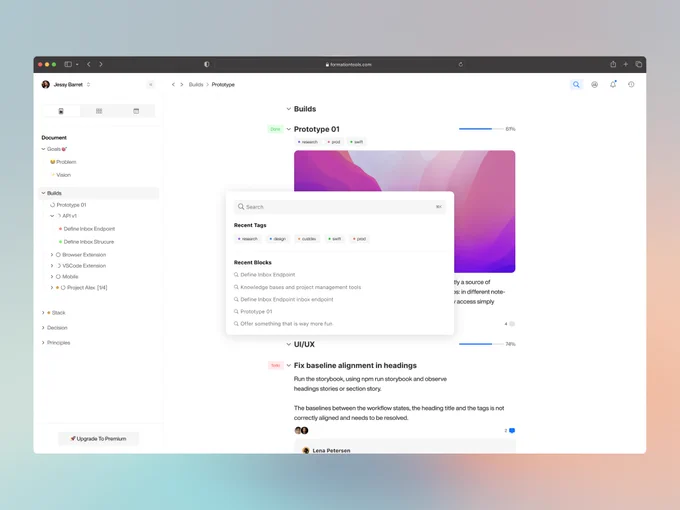Screen dimensions: 680x510
Task: Open notifications bell icon
Action: tap(613, 85)
